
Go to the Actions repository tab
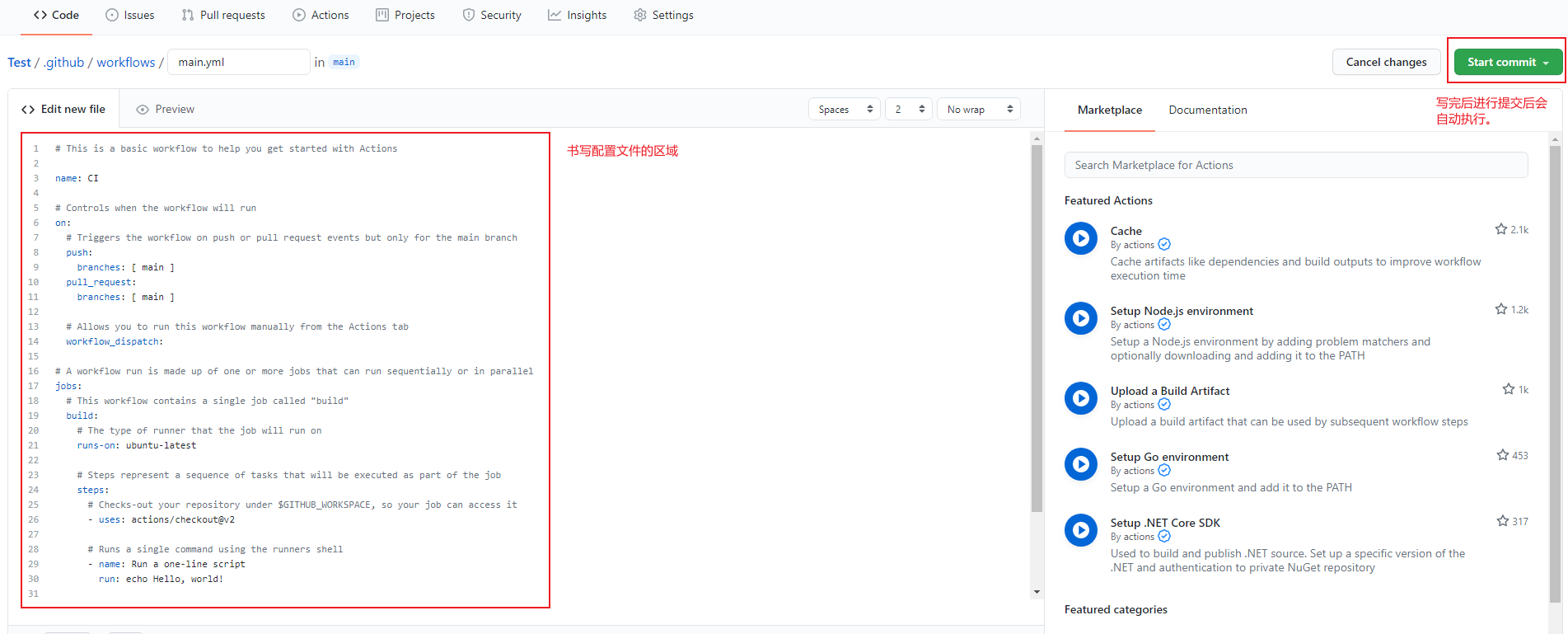(x=321, y=15)
